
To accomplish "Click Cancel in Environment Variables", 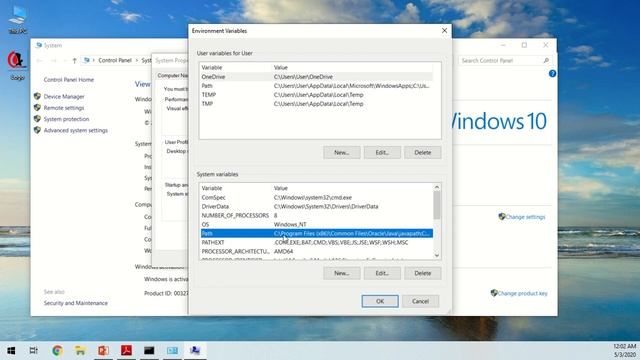I will pyautogui.click(x=420, y=301).
